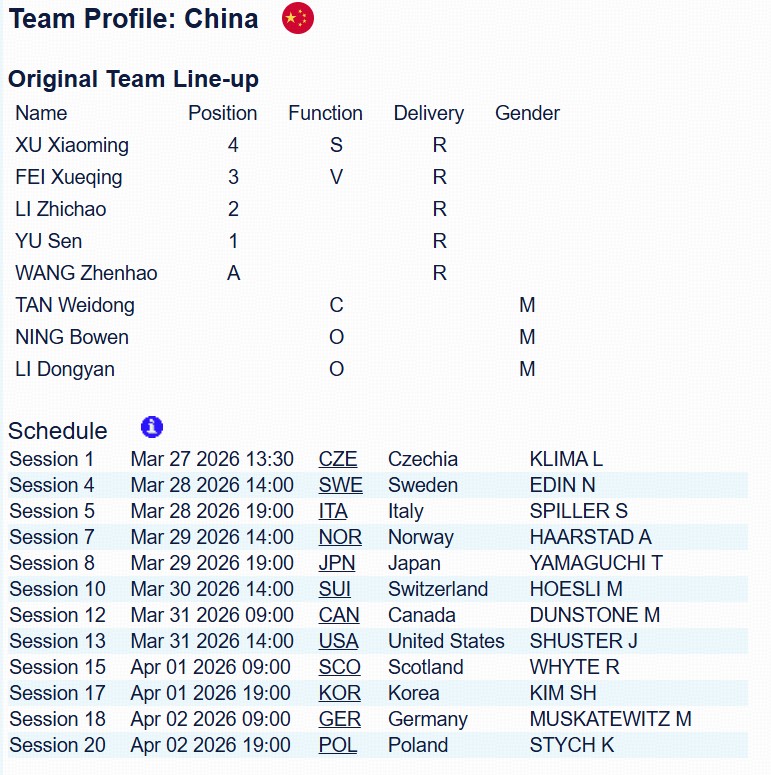Click the Delivery column header

[428, 113]
